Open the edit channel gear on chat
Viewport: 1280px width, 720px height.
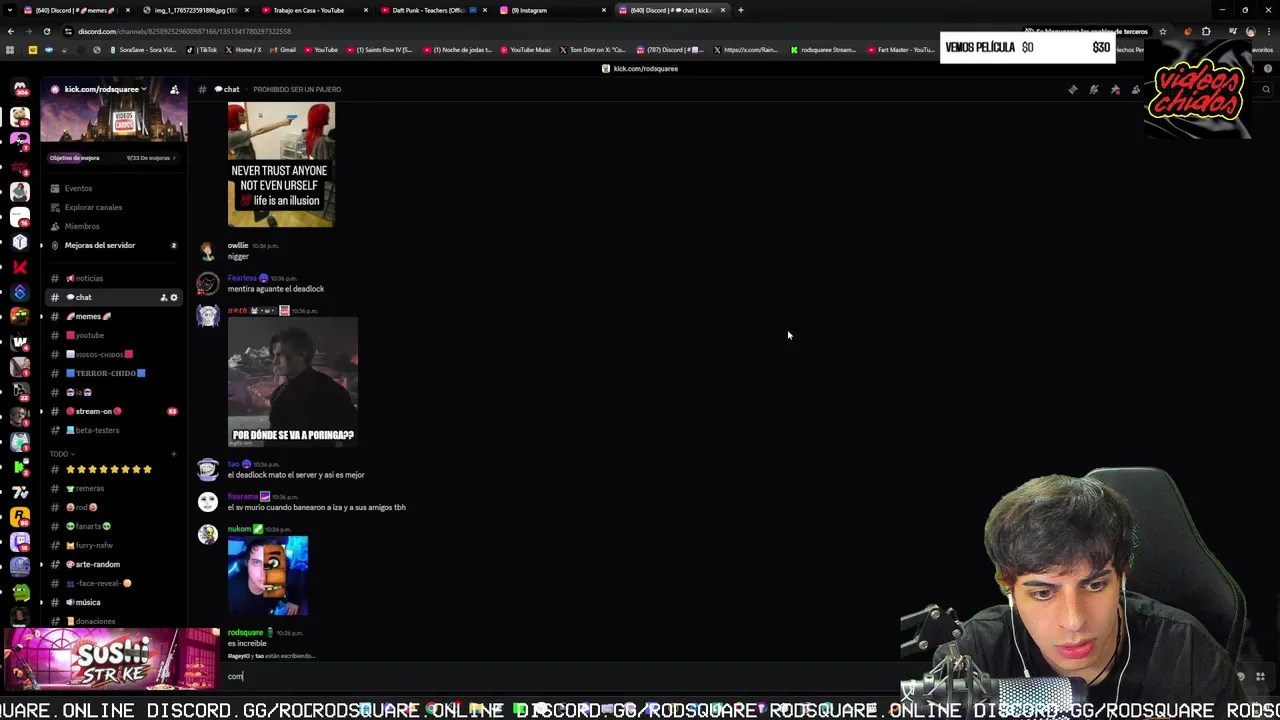pyautogui.click(x=174, y=297)
